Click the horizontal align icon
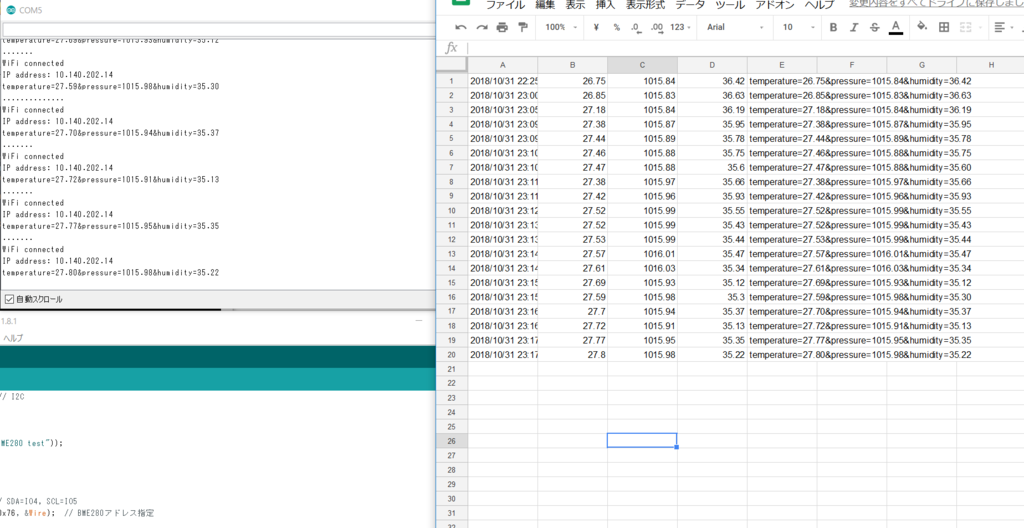 pos(999,27)
